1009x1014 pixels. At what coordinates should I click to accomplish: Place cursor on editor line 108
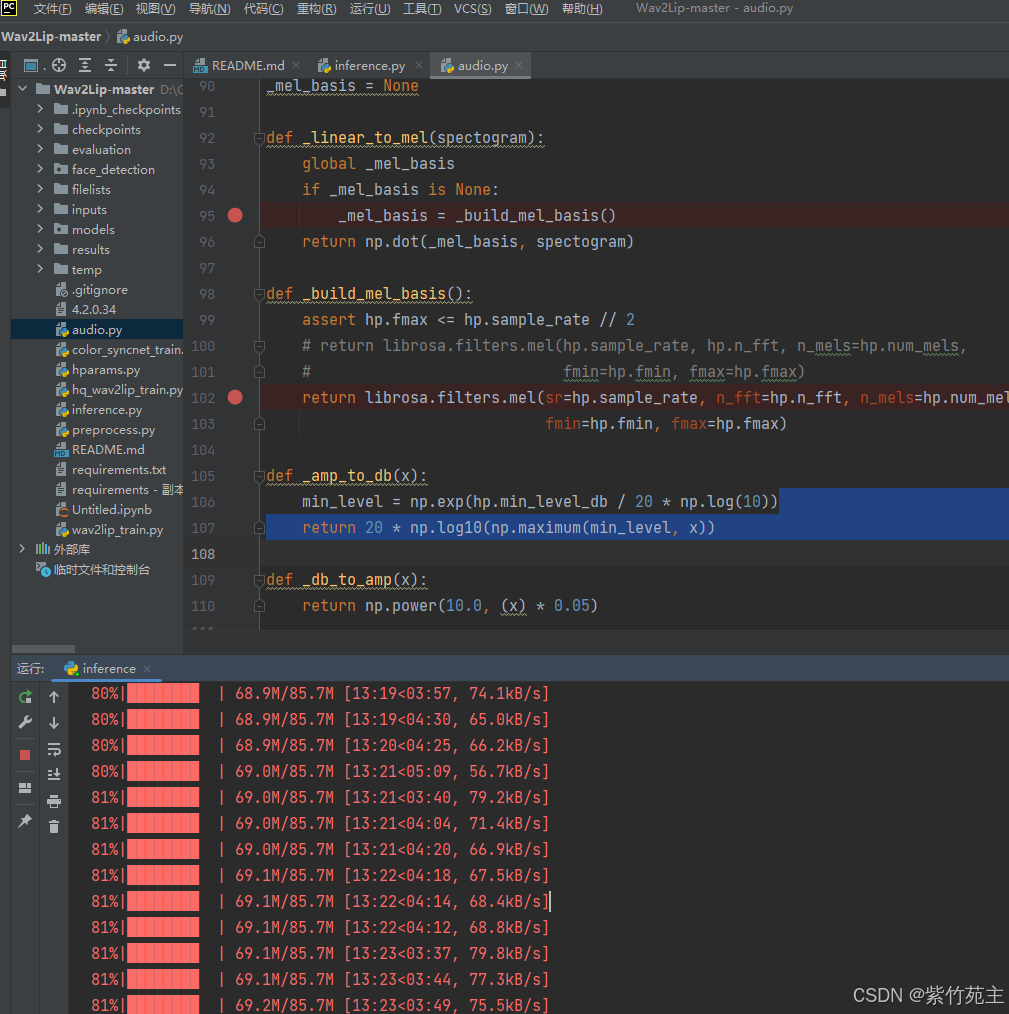(x=634, y=554)
